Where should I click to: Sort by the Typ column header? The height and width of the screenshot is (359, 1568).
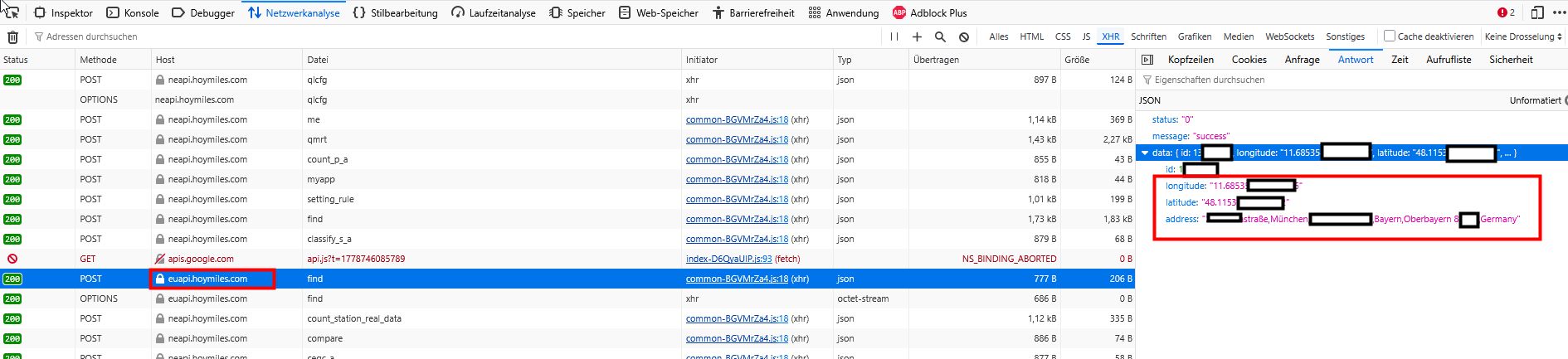click(871, 60)
